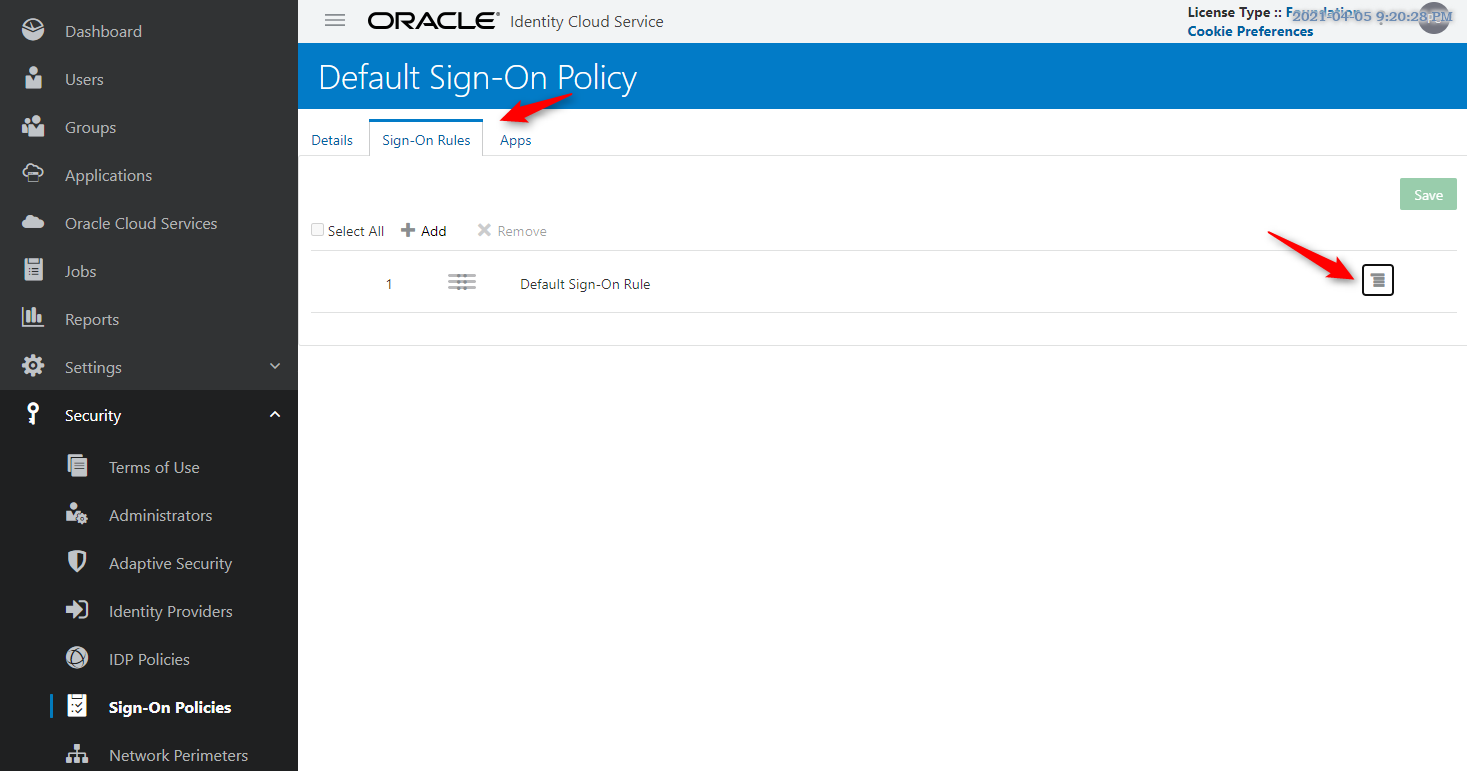1467x771 pixels.
Task: Open the user avatar profile menu
Action: click(1434, 17)
